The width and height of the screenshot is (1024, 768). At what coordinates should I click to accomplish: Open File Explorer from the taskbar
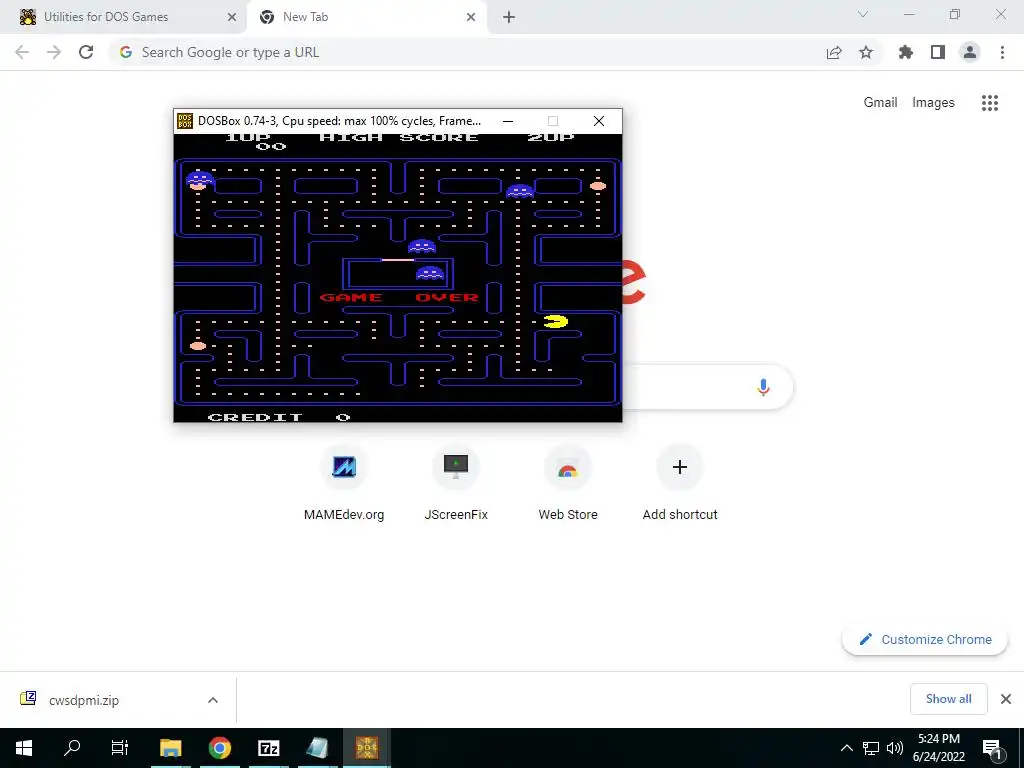pyautogui.click(x=170, y=748)
